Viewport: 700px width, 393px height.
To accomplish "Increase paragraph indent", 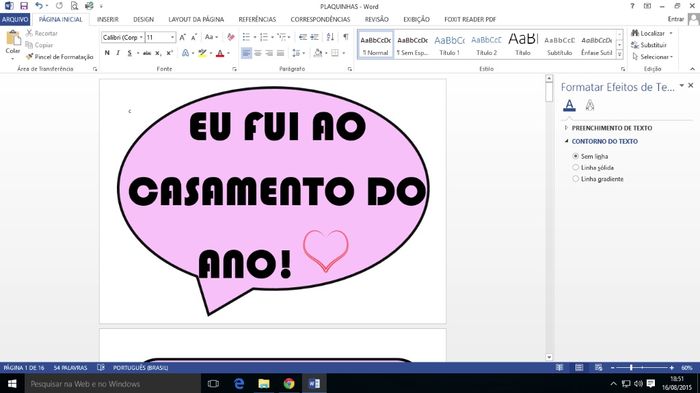I will 314,37.
